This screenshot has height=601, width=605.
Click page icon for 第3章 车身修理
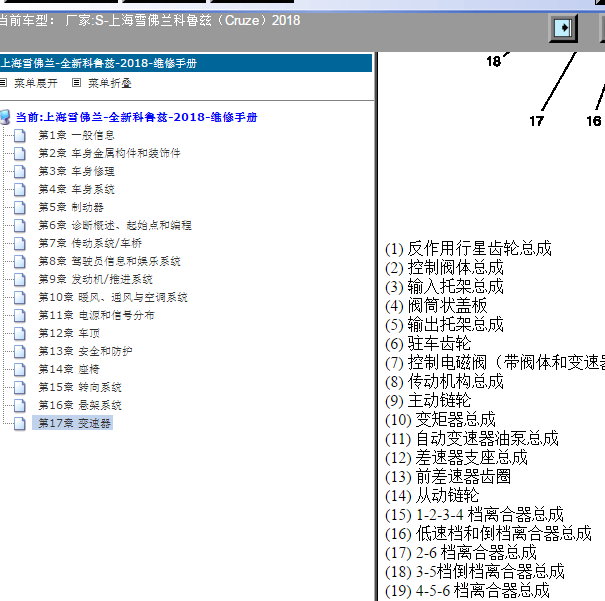click(x=20, y=171)
